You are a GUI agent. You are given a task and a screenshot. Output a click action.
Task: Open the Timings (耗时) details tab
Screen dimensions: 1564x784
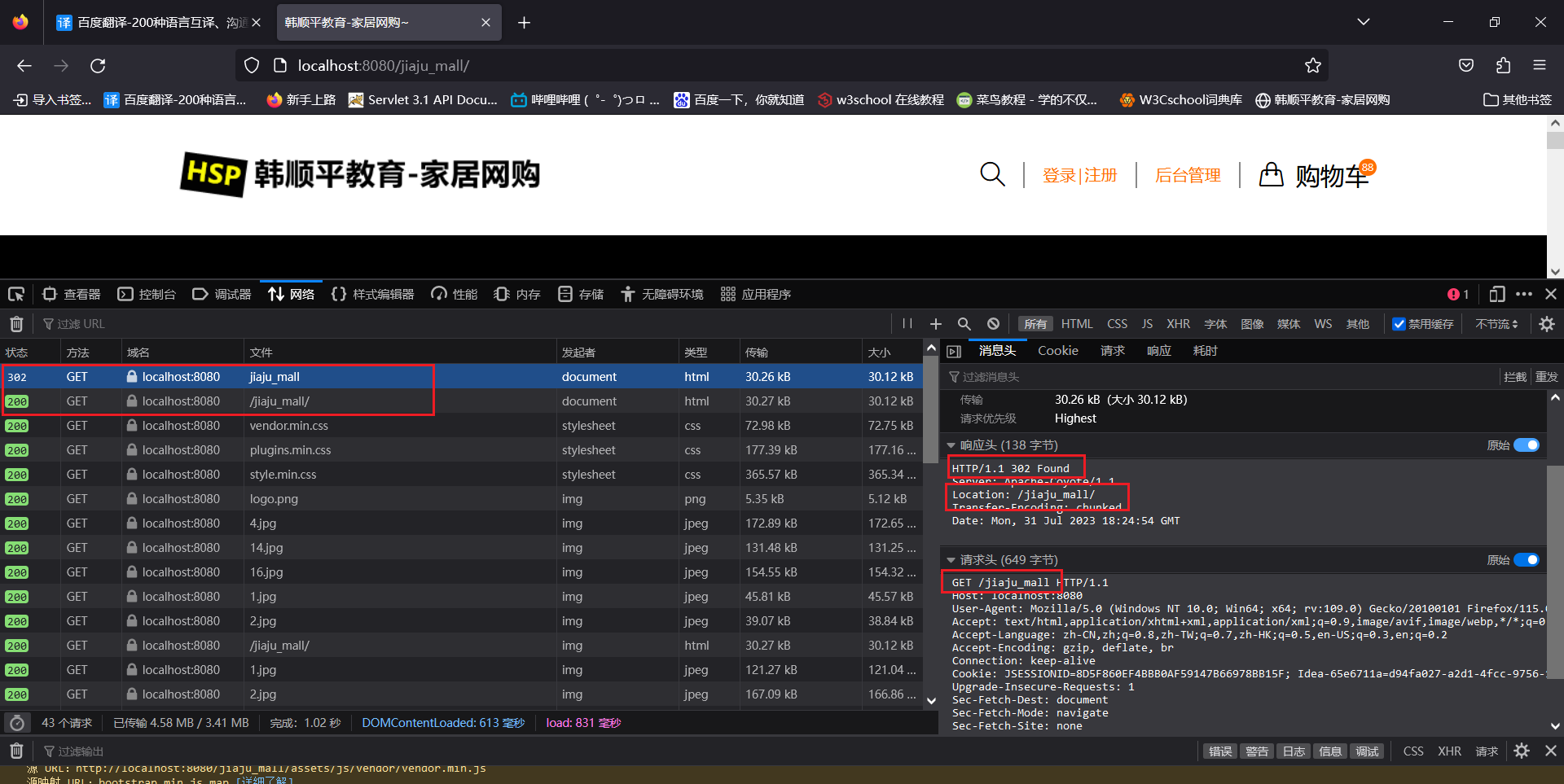[x=1206, y=351]
